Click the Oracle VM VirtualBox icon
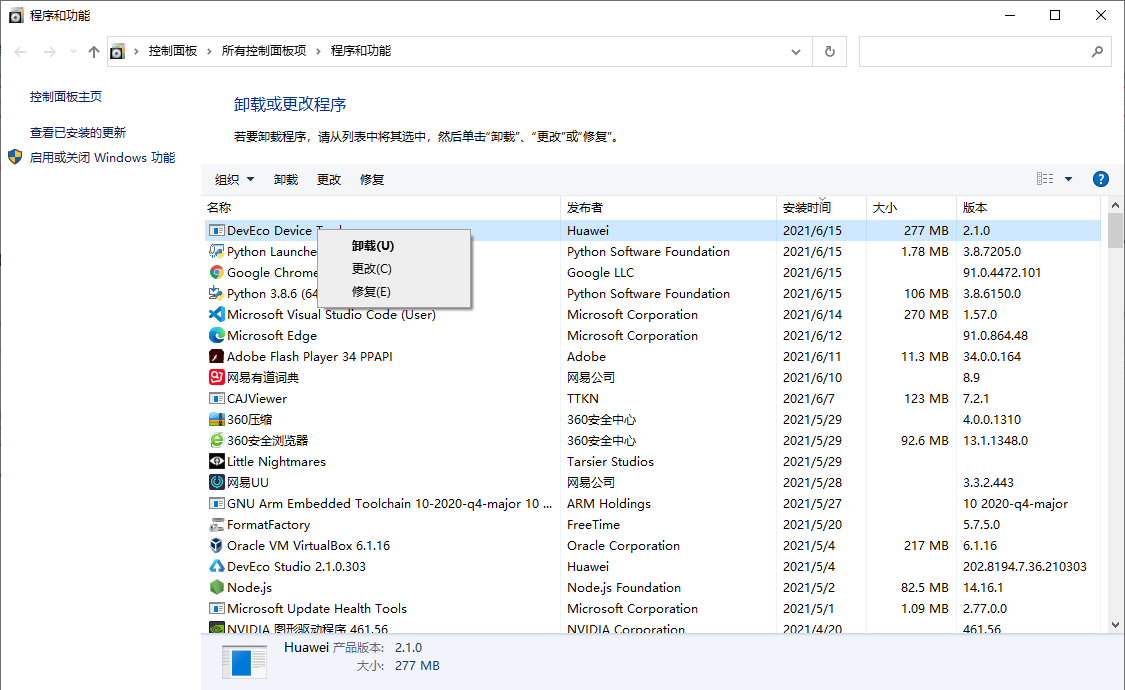The height and width of the screenshot is (690, 1125). [216, 545]
